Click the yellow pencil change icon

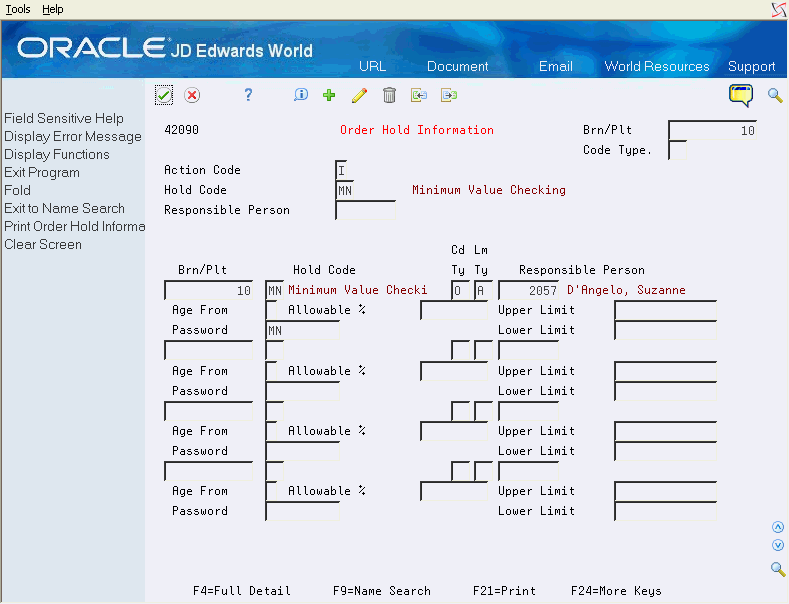click(x=359, y=95)
